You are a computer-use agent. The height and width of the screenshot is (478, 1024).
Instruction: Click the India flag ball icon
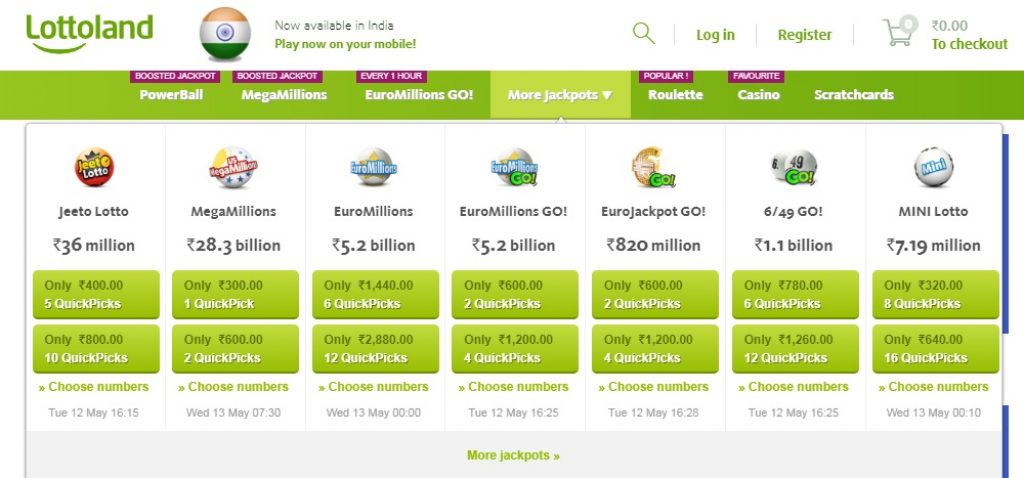225,34
